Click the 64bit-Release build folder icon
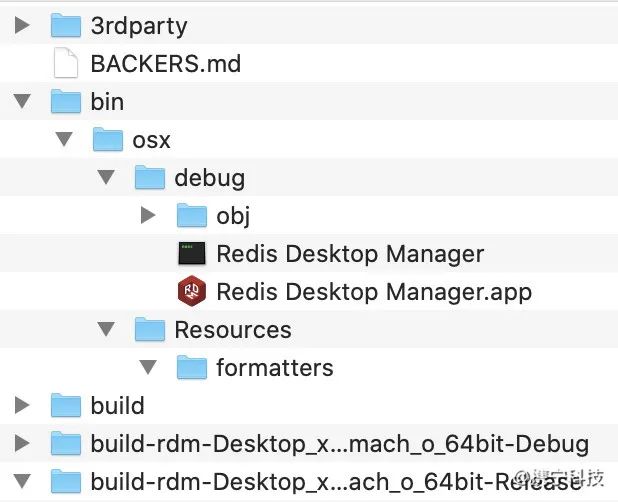The image size is (618, 502). 66,481
